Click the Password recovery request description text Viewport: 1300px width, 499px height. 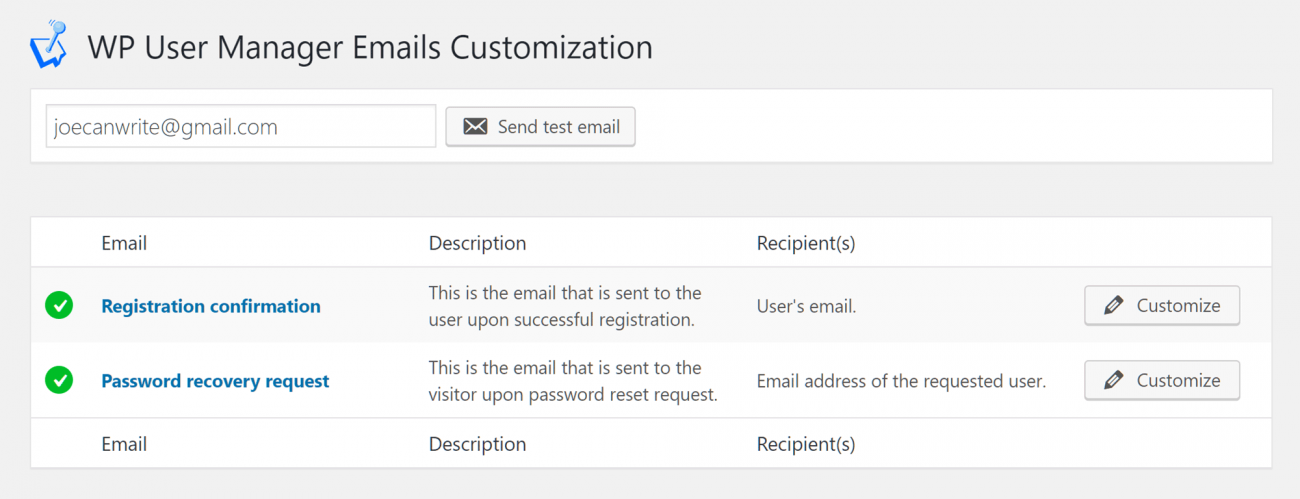point(573,381)
